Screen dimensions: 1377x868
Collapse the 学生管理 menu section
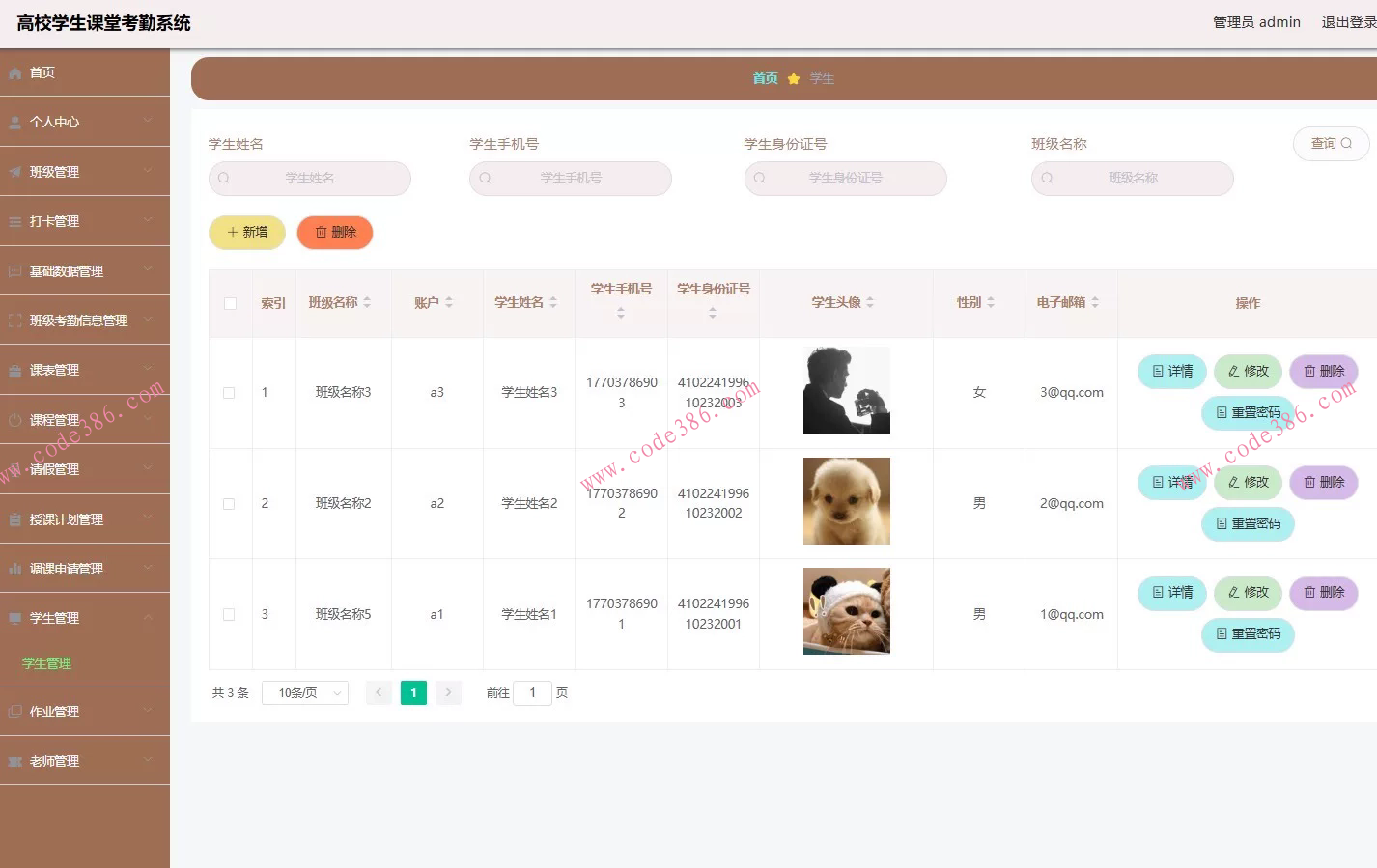tap(148, 617)
